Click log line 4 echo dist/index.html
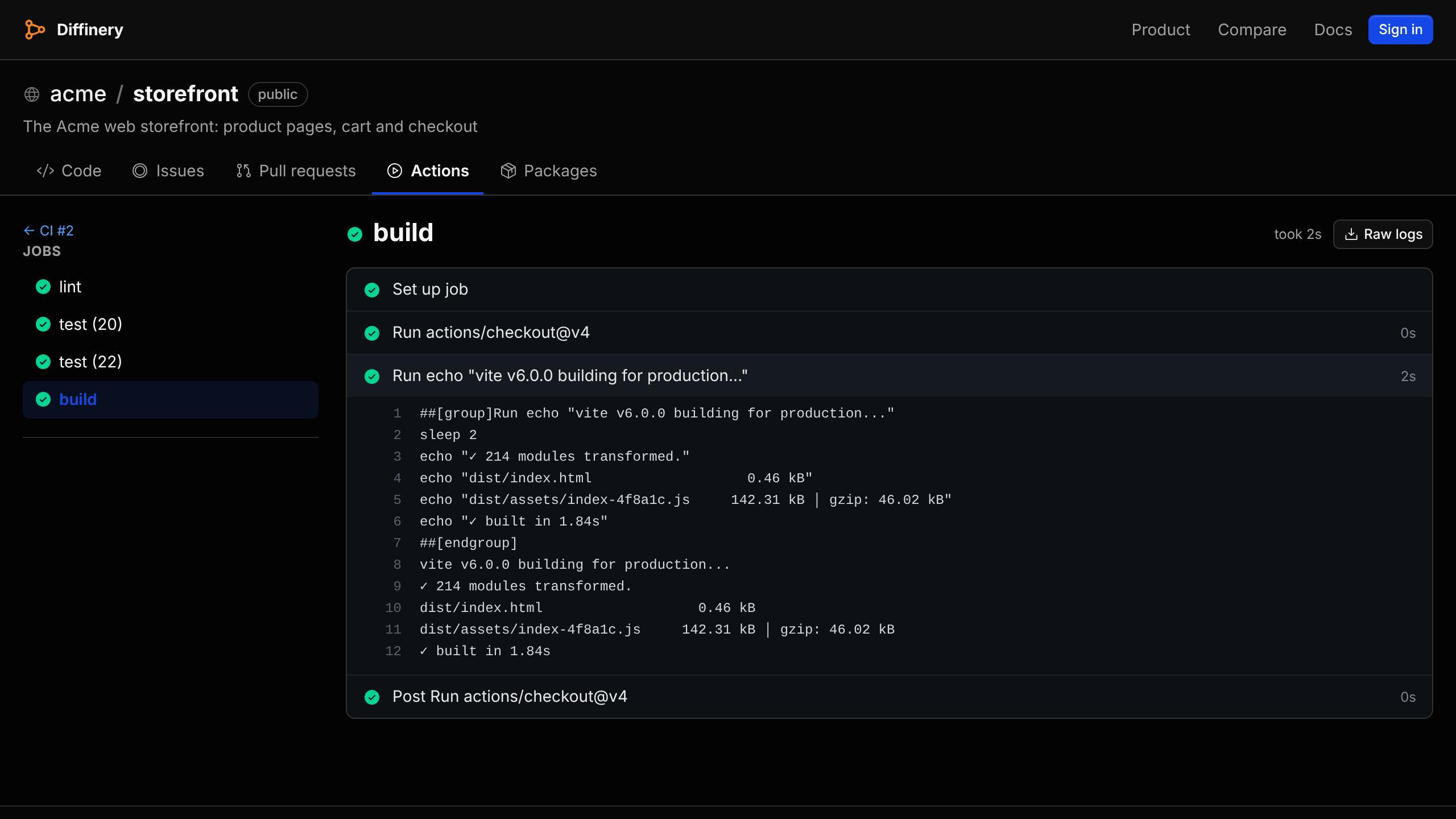Screen dimensions: 1456x819 click(616, 478)
